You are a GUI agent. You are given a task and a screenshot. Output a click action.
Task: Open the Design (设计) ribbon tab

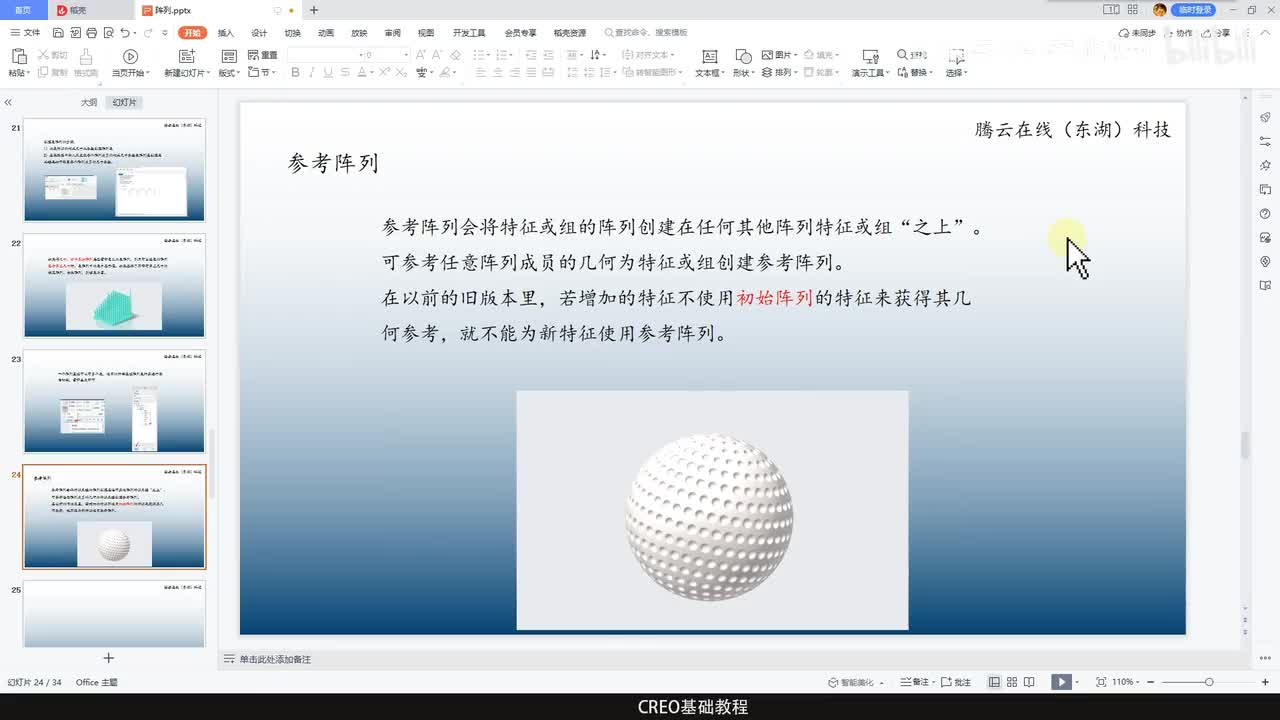coord(259,33)
